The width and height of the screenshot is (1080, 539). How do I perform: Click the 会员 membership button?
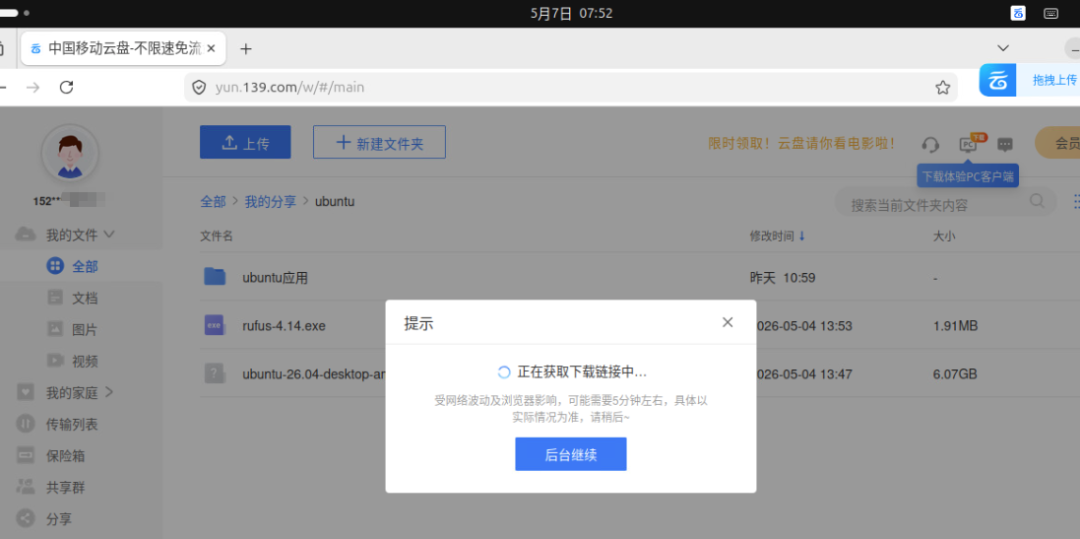[1057, 142]
